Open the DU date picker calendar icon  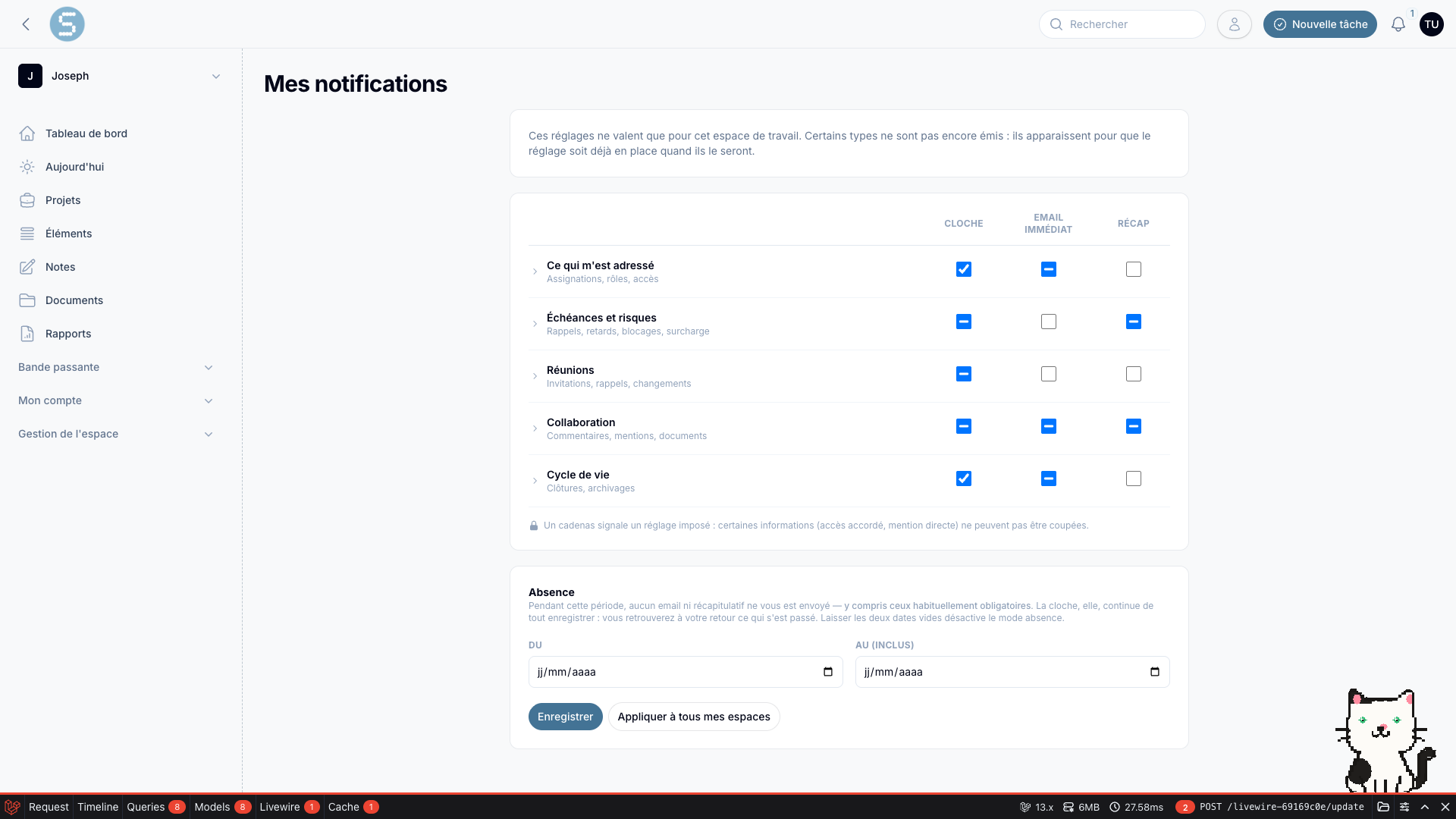pos(827,672)
